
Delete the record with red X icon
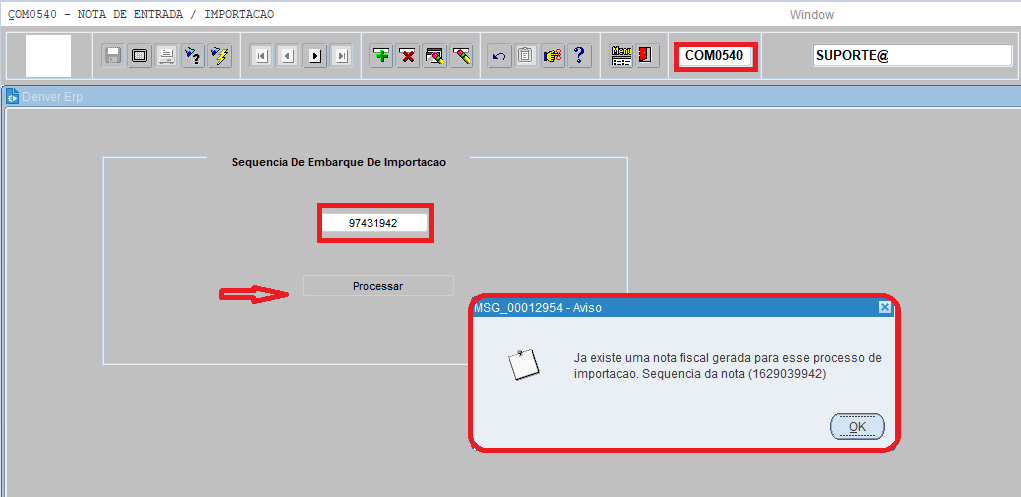click(x=408, y=56)
